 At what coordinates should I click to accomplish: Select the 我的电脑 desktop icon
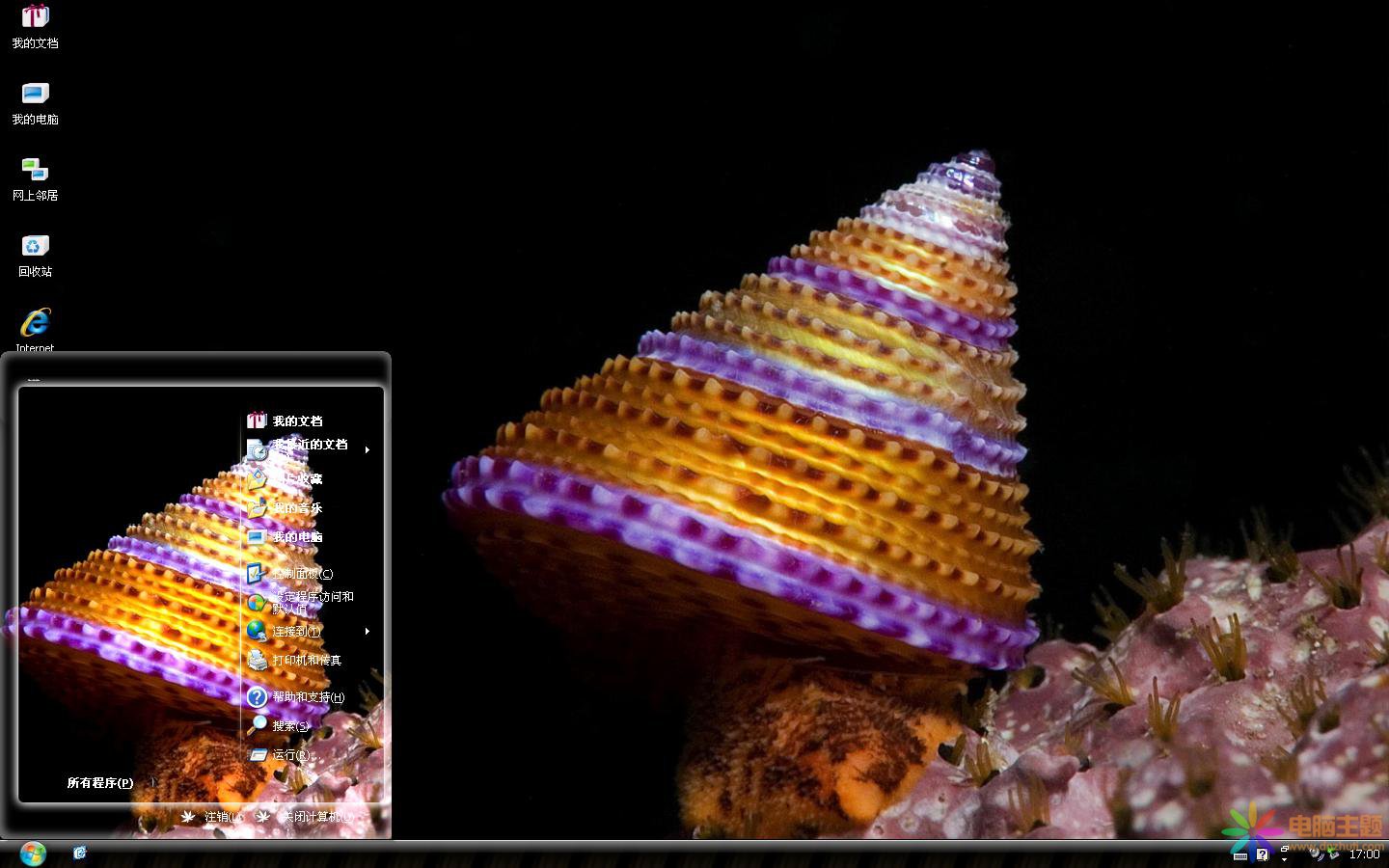pos(35,103)
